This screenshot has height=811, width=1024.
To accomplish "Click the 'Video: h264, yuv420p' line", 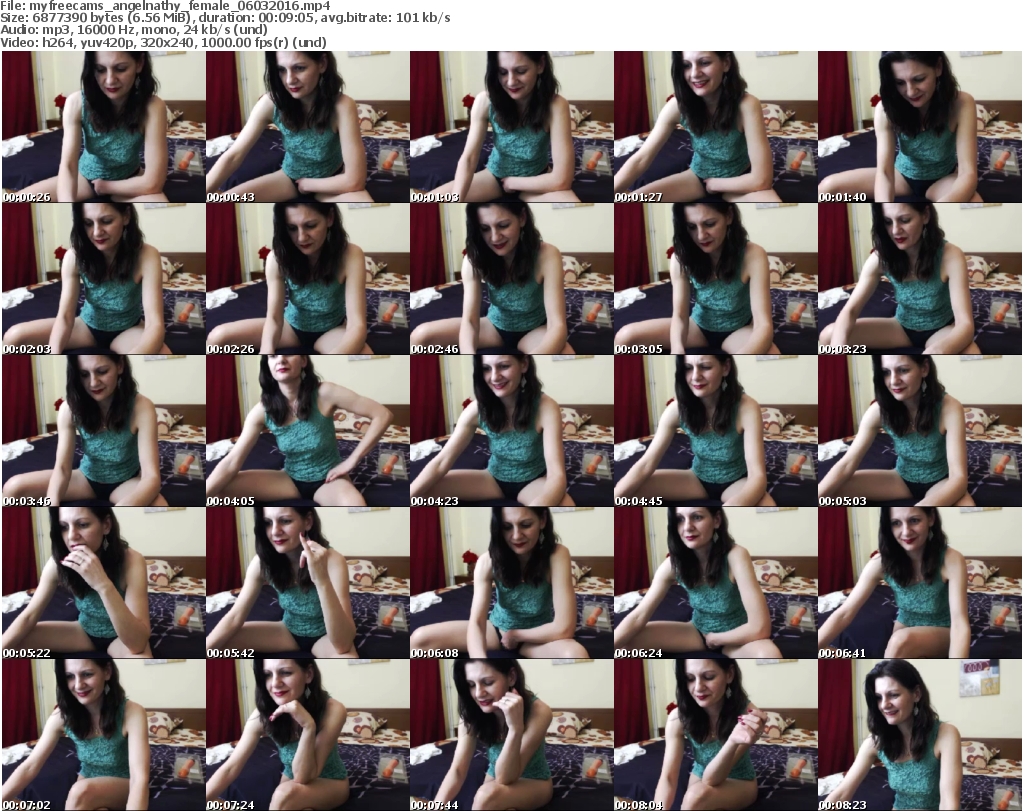I will coord(163,42).
